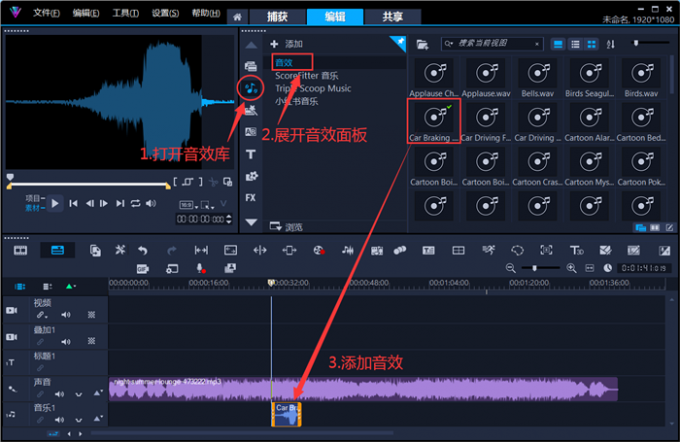Select the 音效 category
Viewport: 680px width, 442px height.
click(x=284, y=62)
